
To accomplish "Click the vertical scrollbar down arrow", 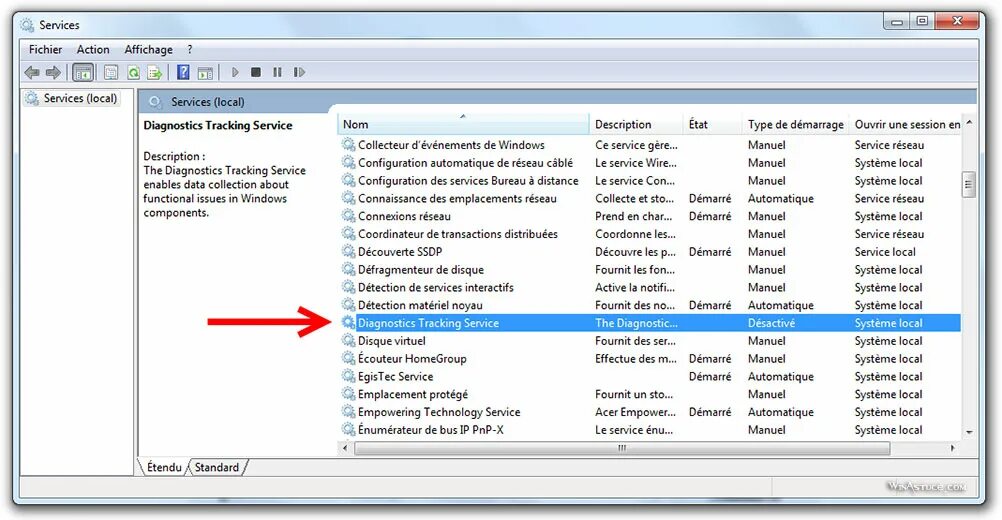I will (x=969, y=432).
